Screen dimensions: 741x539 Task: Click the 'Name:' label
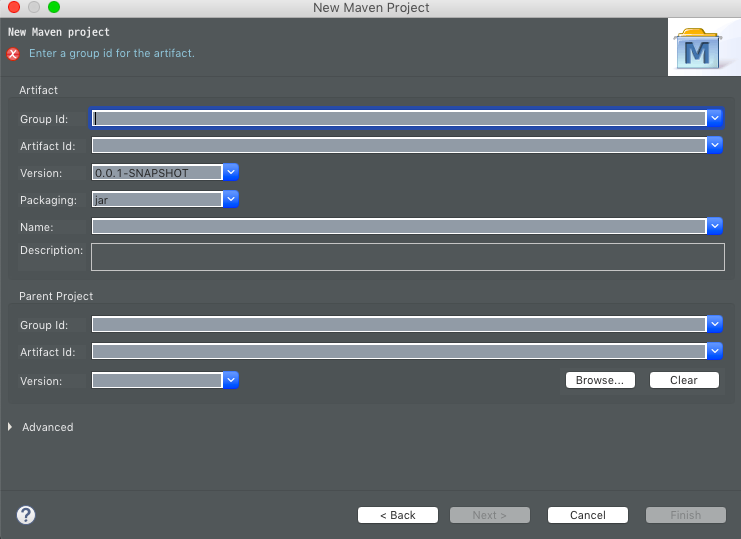point(36,227)
